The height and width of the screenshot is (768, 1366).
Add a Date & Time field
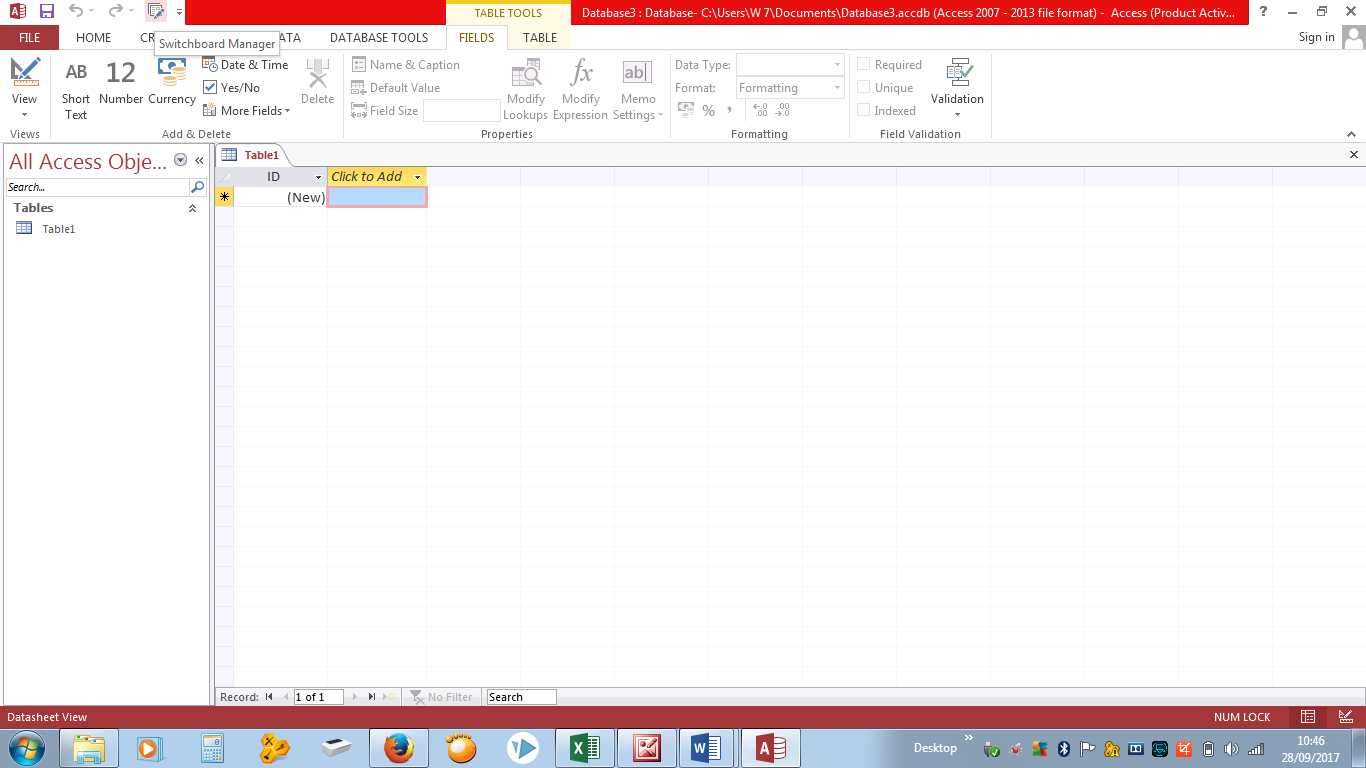(x=246, y=64)
